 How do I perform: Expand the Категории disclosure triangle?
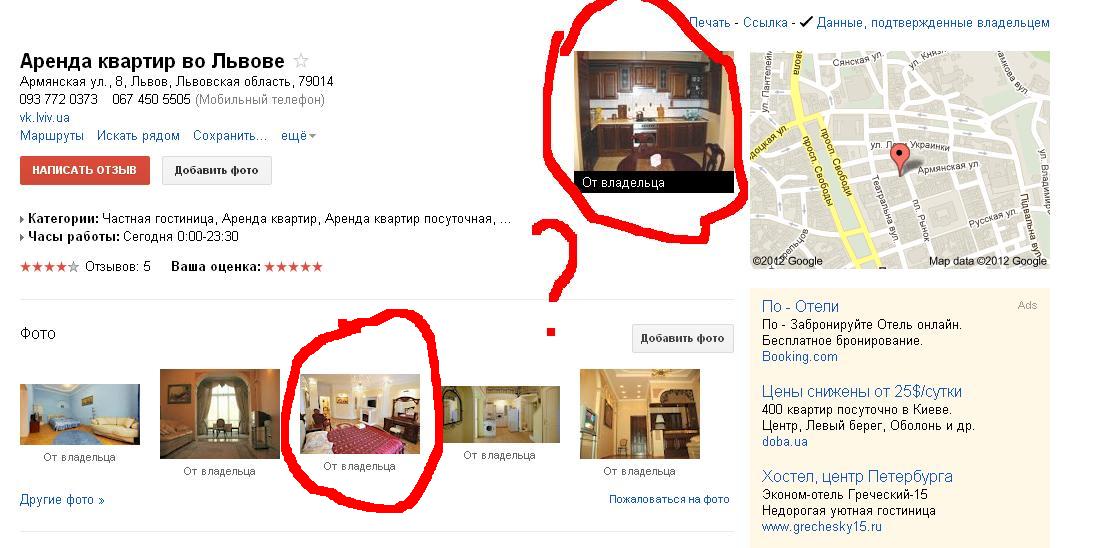click(23, 219)
